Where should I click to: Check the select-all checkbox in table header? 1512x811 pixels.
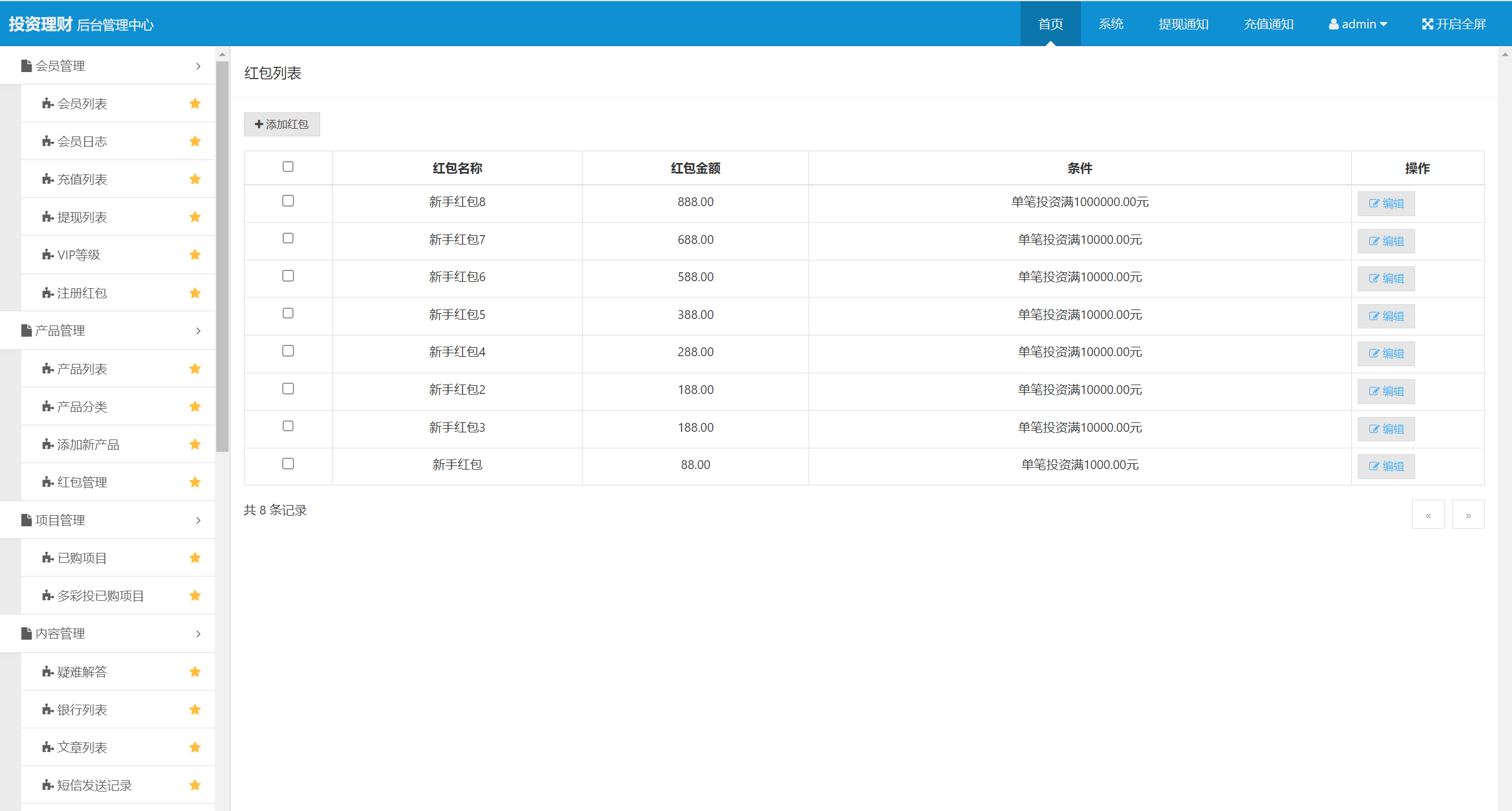(288, 167)
